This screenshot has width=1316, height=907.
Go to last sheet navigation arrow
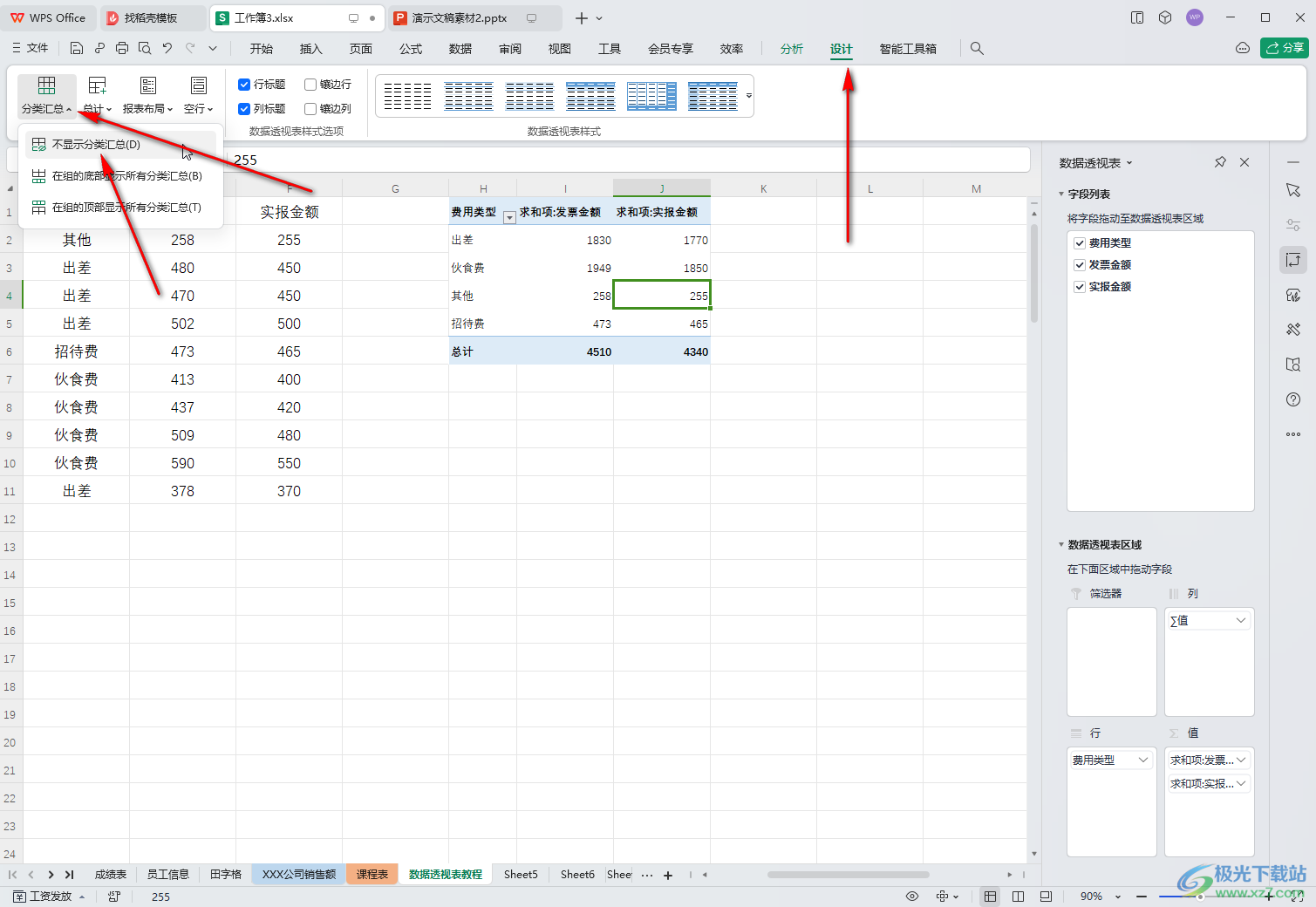70,874
